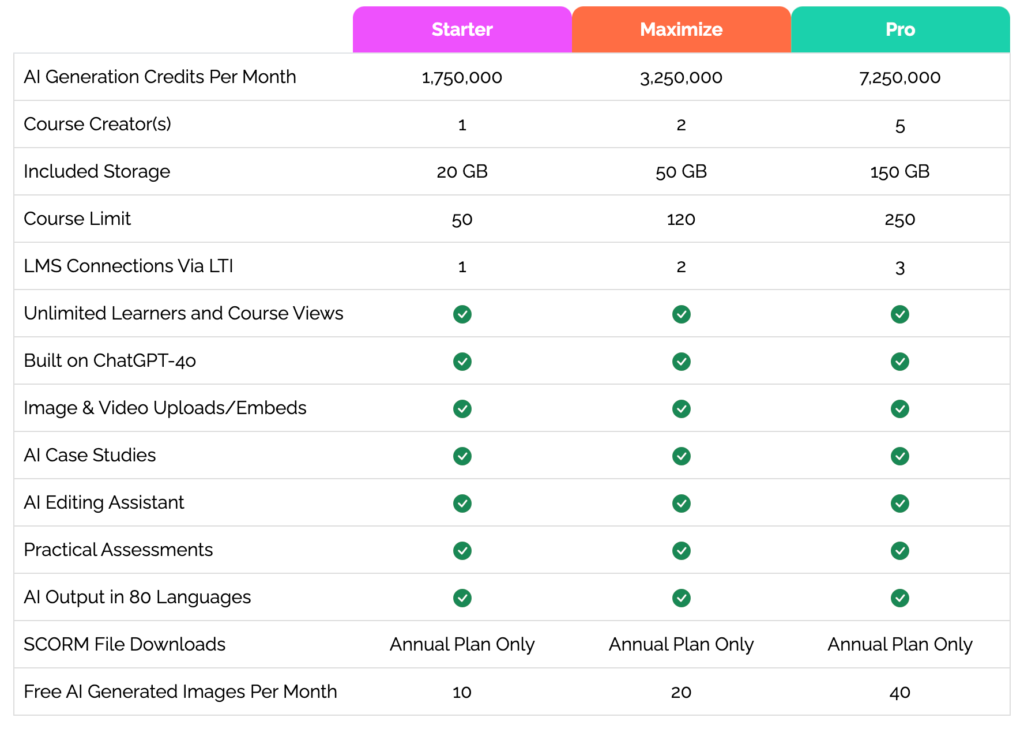Click Maximize checkmark for Built on ChatGPT-4o

click(681, 361)
